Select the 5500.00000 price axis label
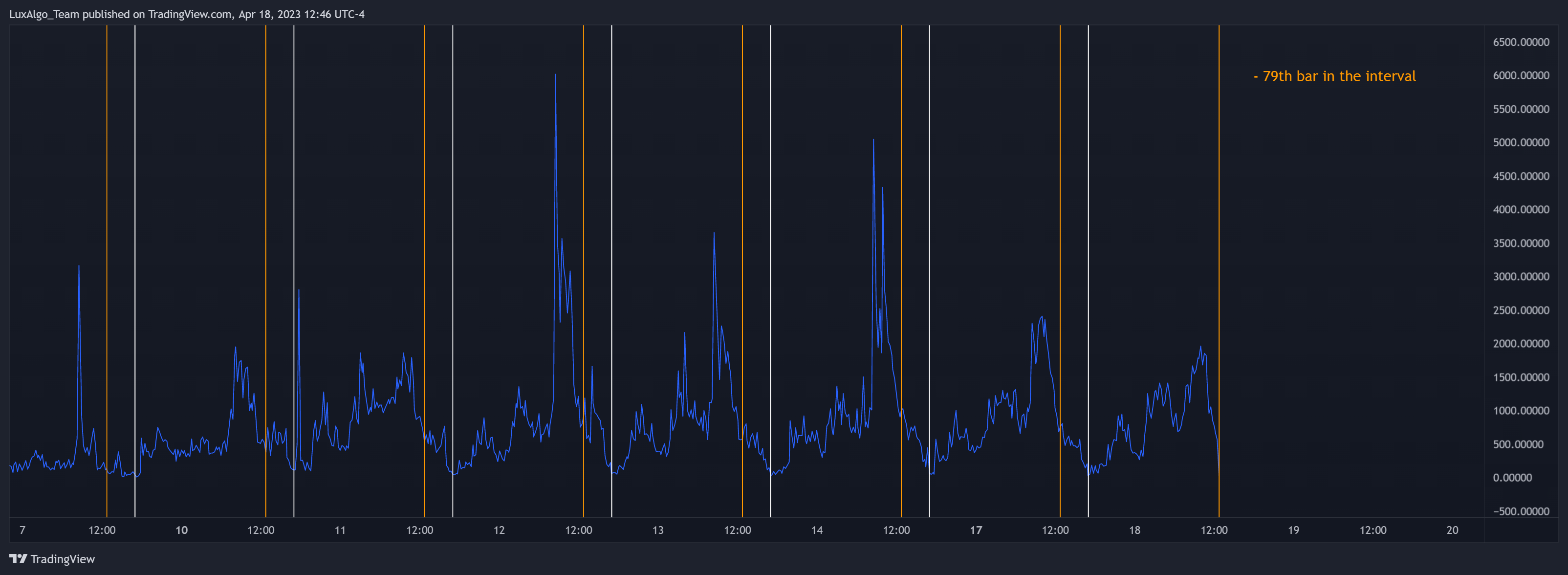 1521,109
